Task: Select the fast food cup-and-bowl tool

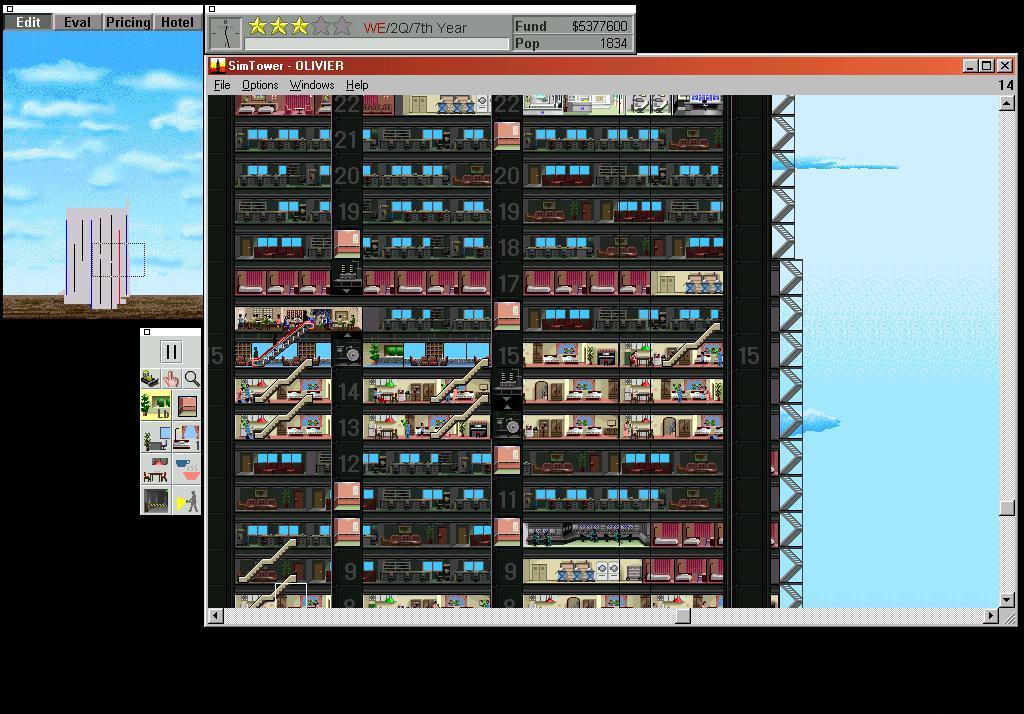Action: pos(187,469)
